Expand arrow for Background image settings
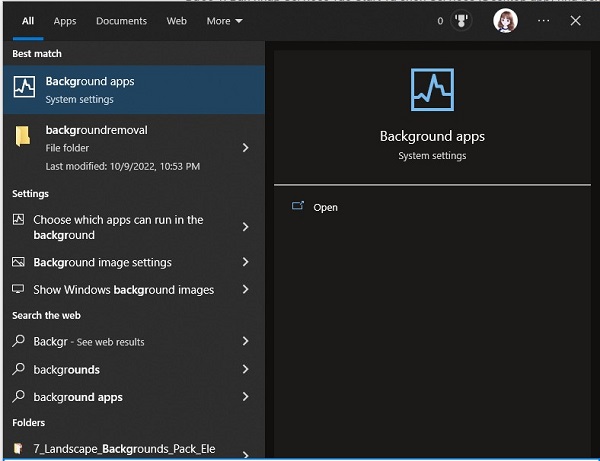 pyautogui.click(x=246, y=262)
